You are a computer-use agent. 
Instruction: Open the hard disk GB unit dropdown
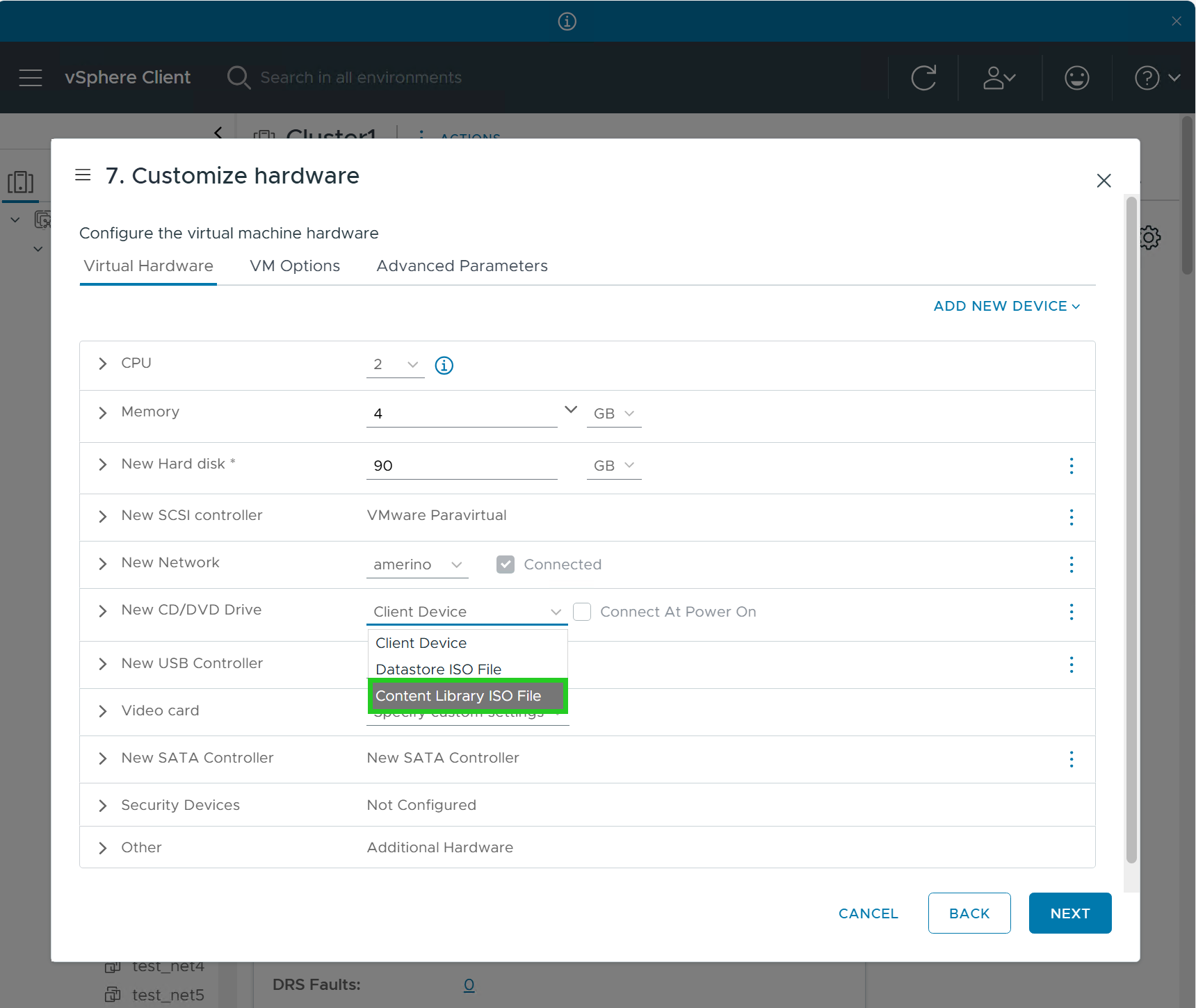tap(613, 466)
